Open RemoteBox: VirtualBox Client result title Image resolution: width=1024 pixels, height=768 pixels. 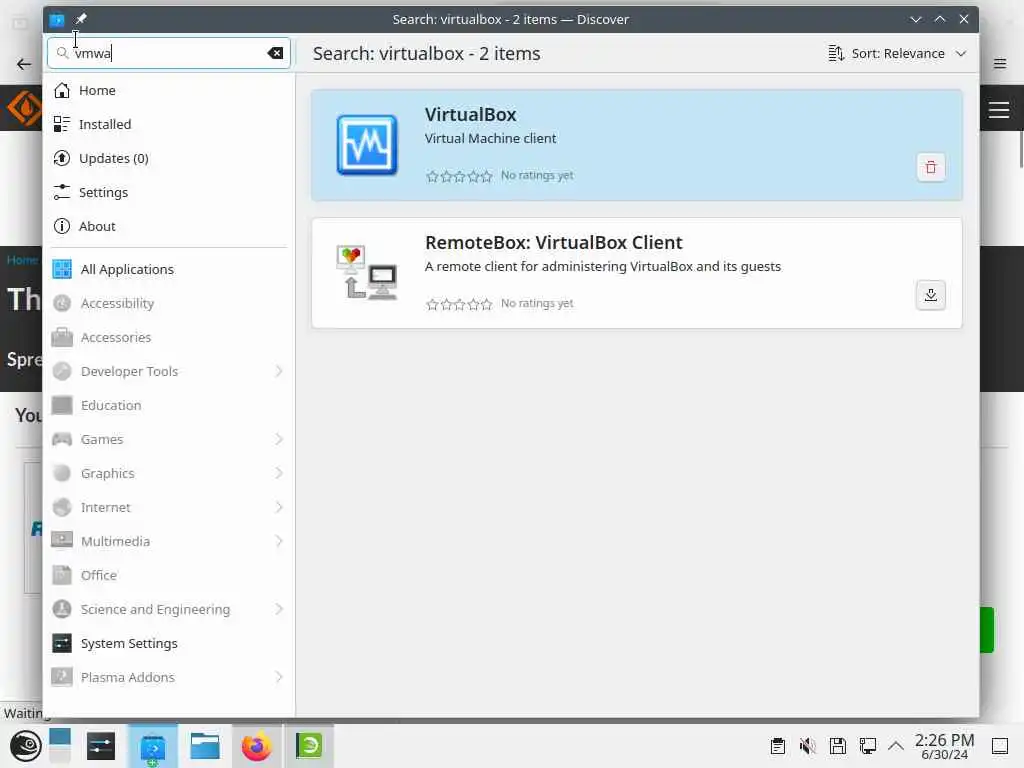click(x=554, y=242)
